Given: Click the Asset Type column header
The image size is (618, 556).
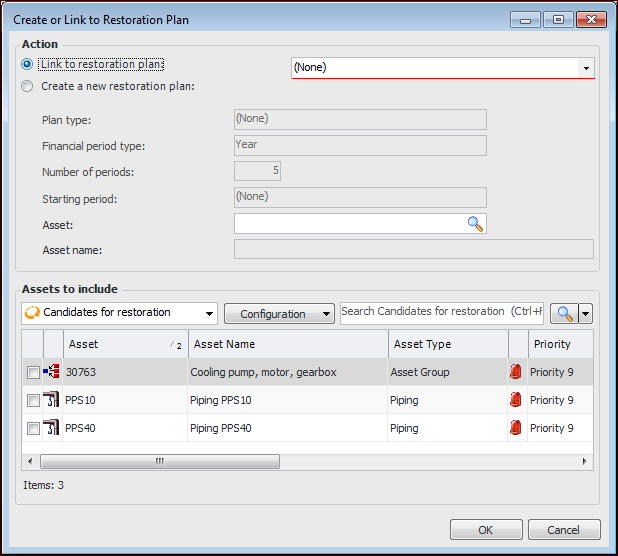Looking at the screenshot, I should pyautogui.click(x=448, y=344).
